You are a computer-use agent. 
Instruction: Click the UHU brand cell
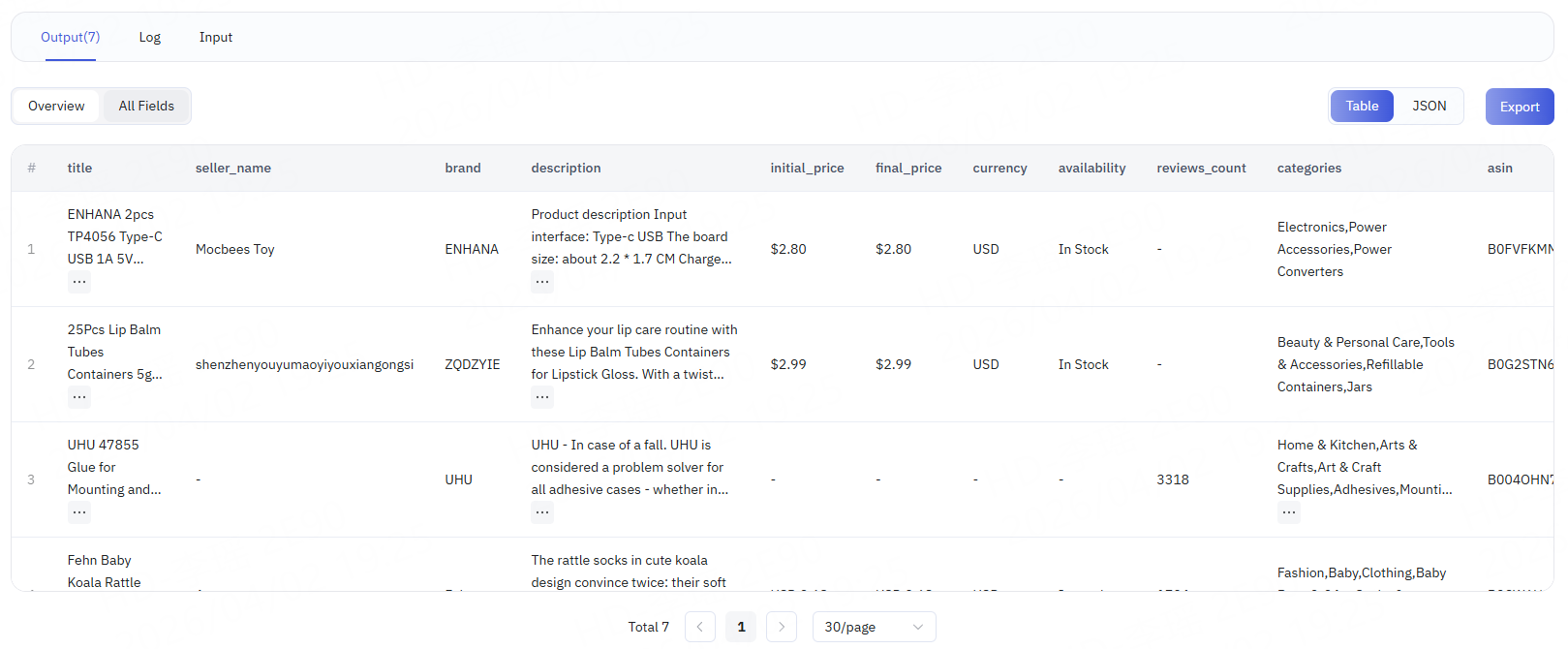(x=458, y=479)
